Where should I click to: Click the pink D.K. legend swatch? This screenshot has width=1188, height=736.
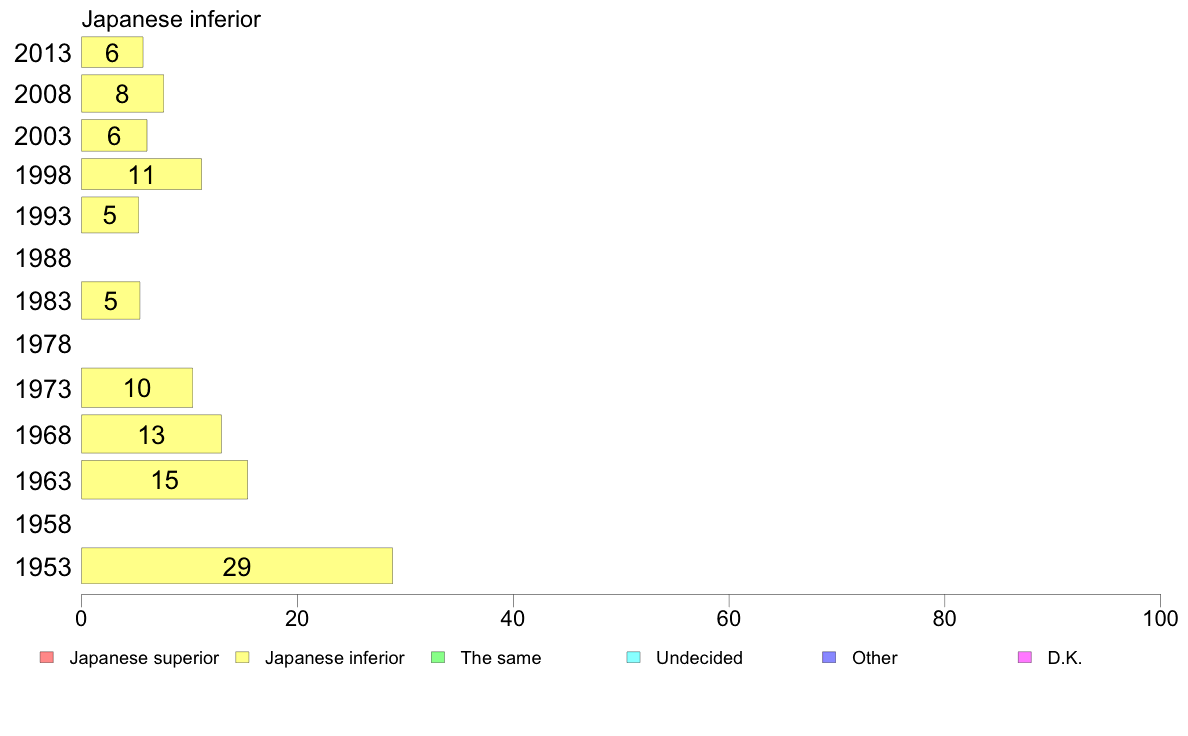[1025, 657]
